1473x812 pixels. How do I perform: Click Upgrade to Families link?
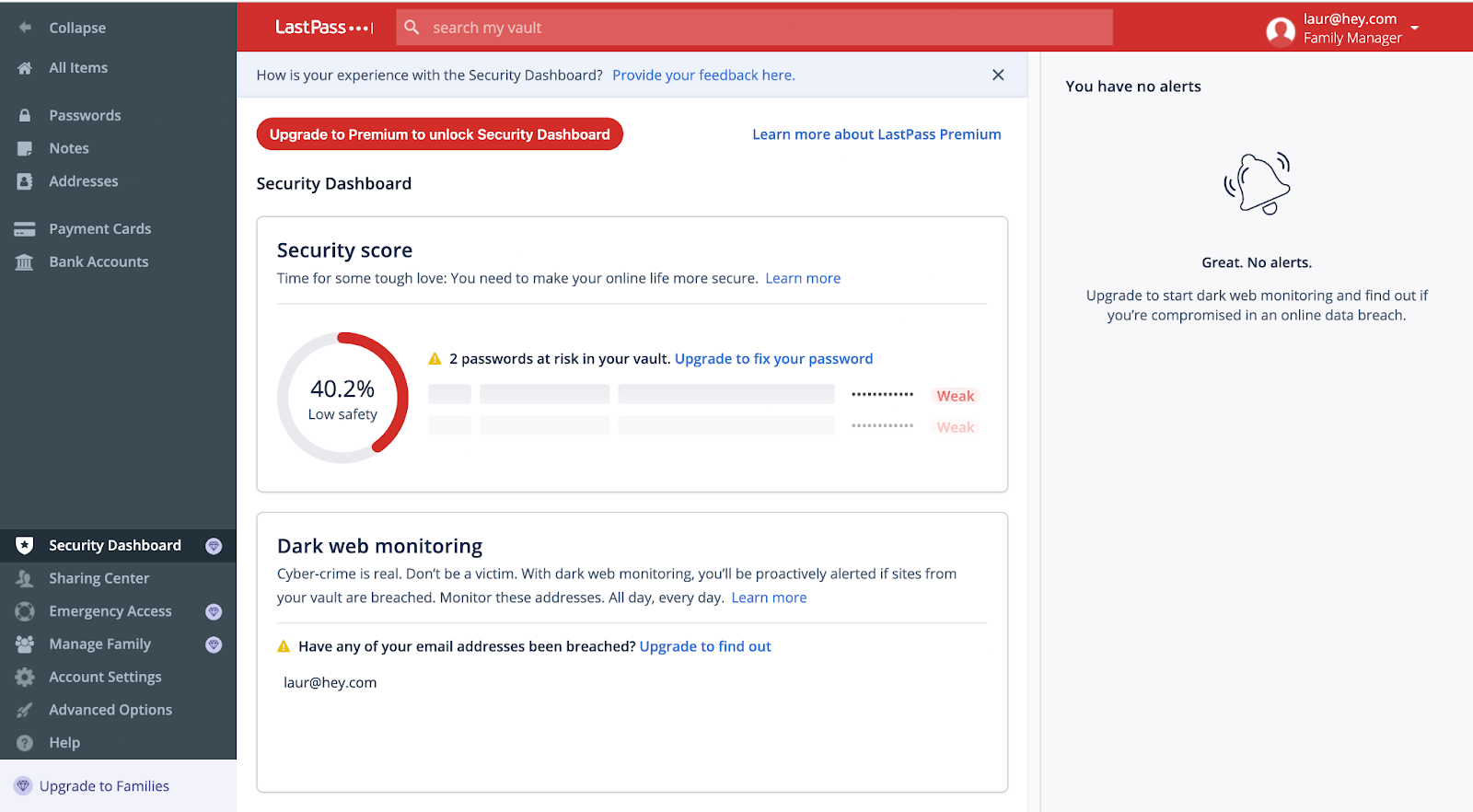click(x=104, y=786)
